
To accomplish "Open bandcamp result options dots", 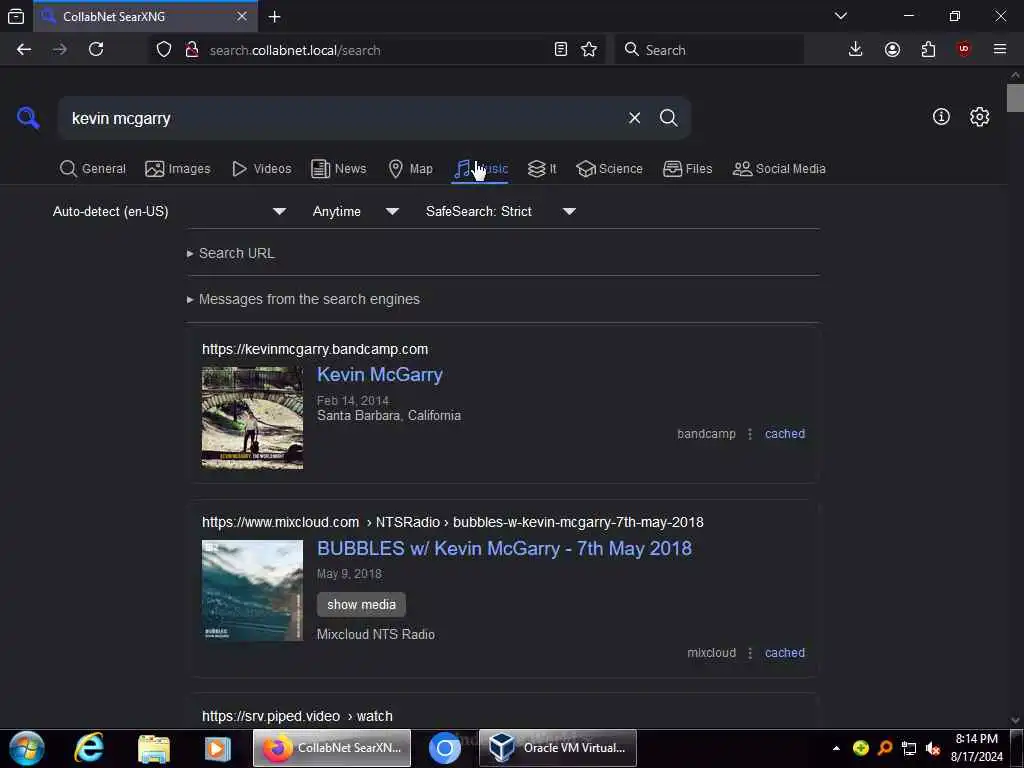I will click(750, 434).
